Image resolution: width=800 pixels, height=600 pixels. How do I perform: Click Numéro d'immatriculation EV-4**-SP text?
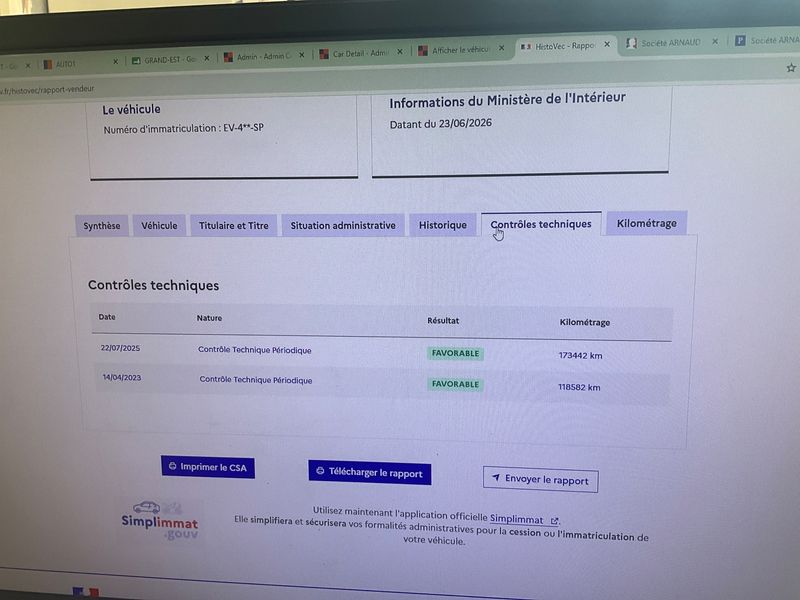[x=184, y=129]
